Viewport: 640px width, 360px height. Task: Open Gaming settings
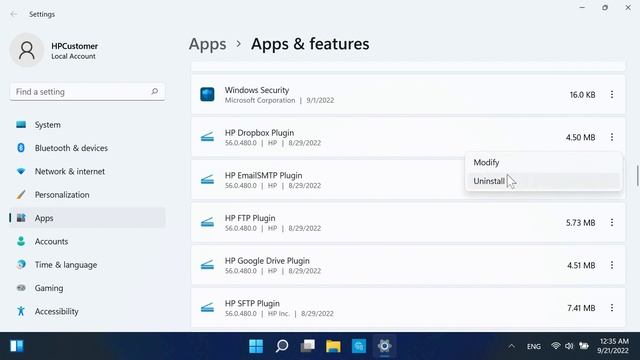pos(87,288)
